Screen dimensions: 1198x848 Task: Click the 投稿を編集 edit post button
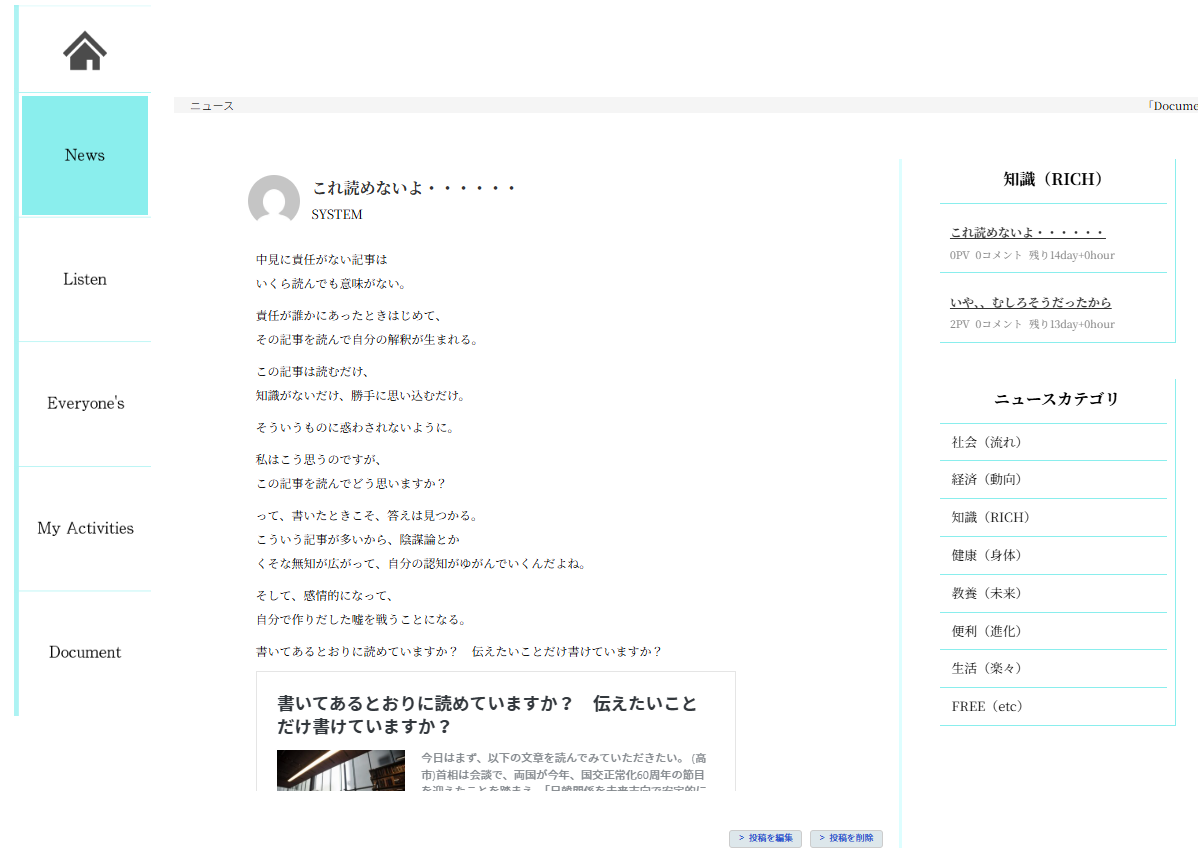[x=765, y=838]
